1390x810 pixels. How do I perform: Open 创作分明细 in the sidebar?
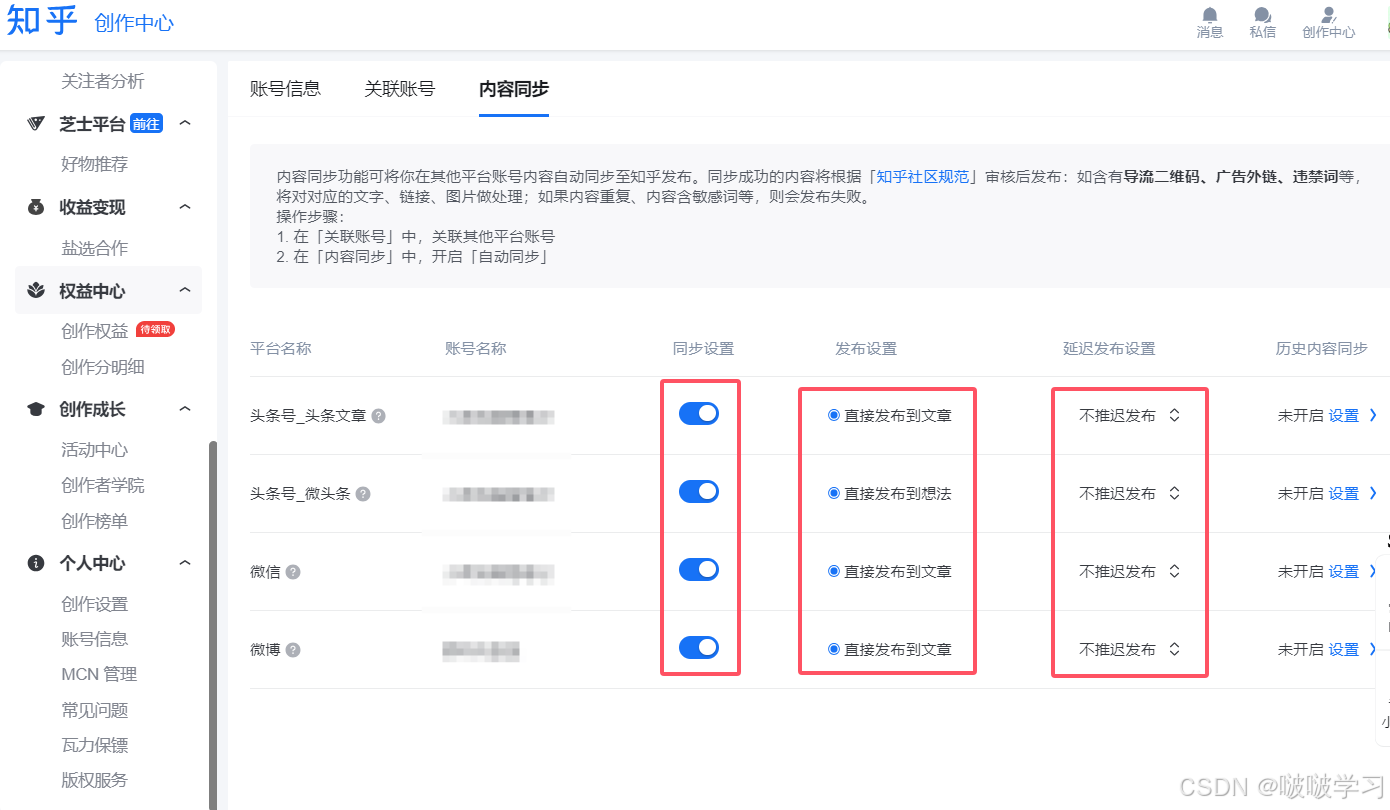pos(102,367)
